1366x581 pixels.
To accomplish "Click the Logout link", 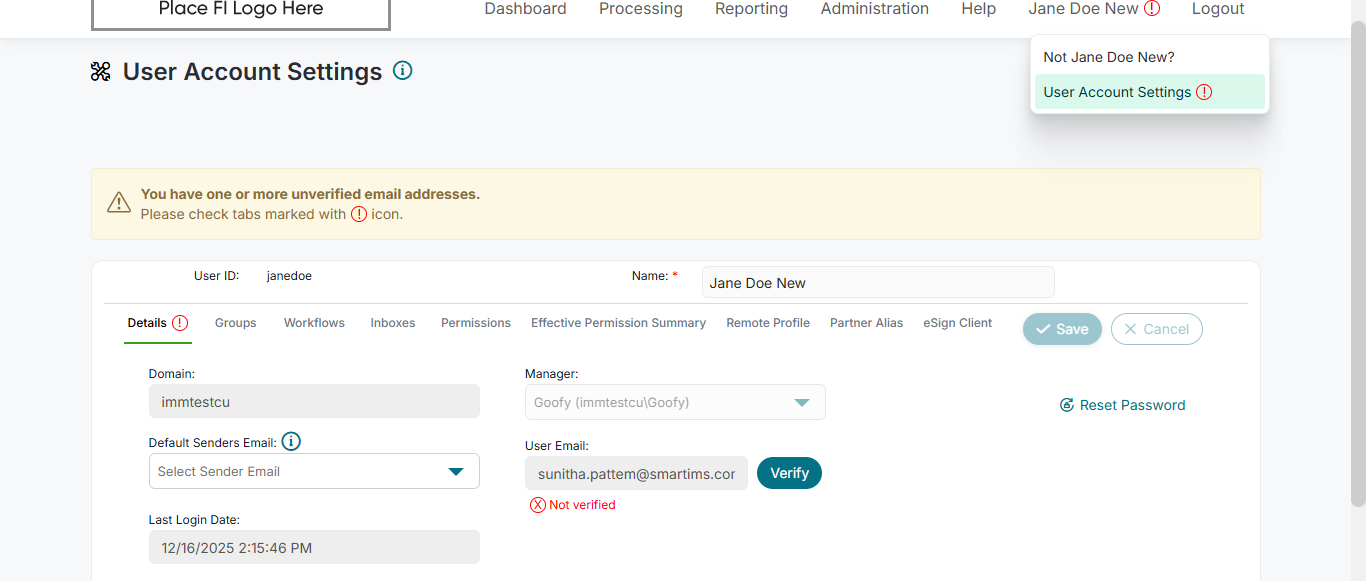I will (1217, 9).
